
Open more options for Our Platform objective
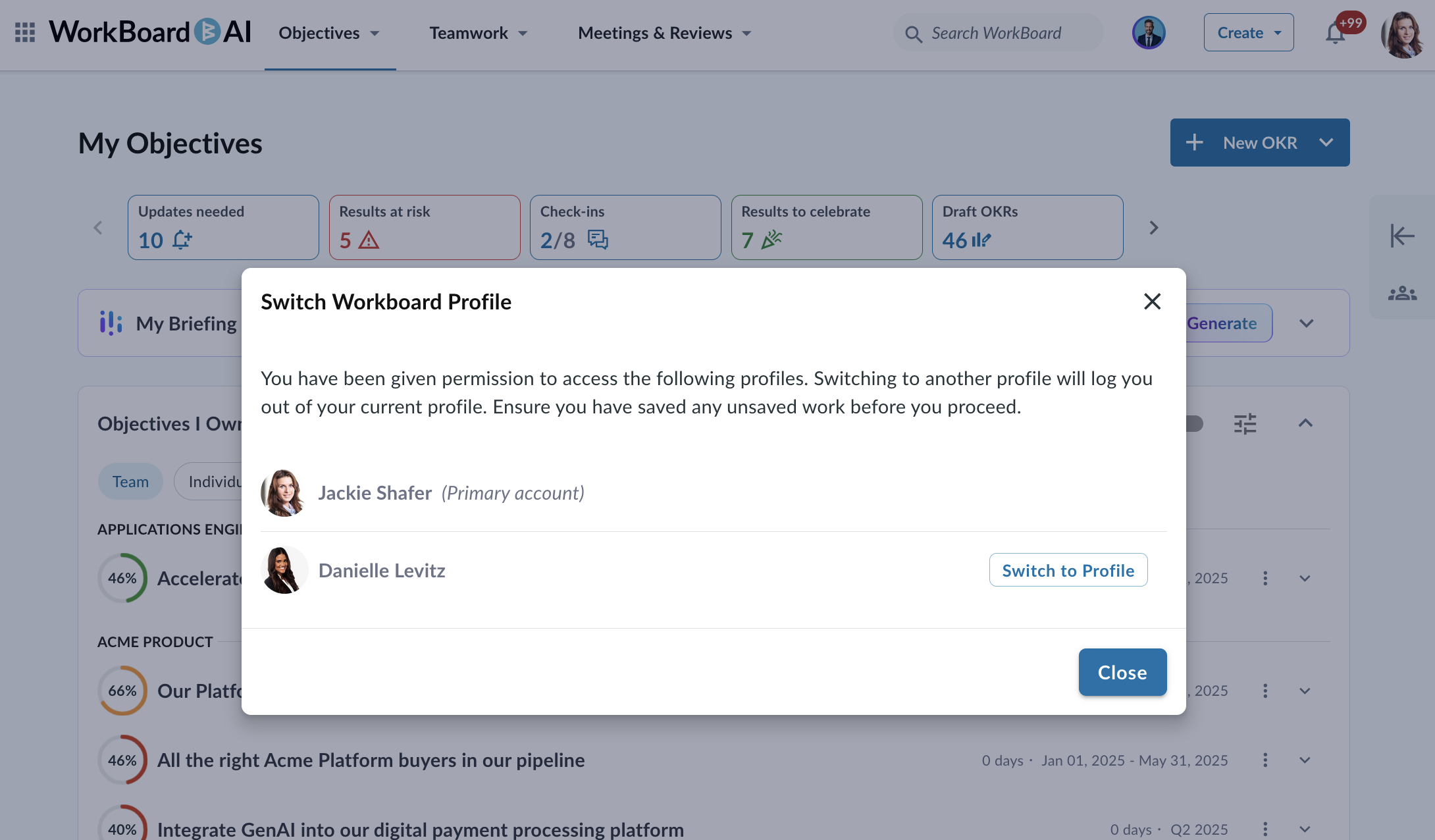(1265, 691)
